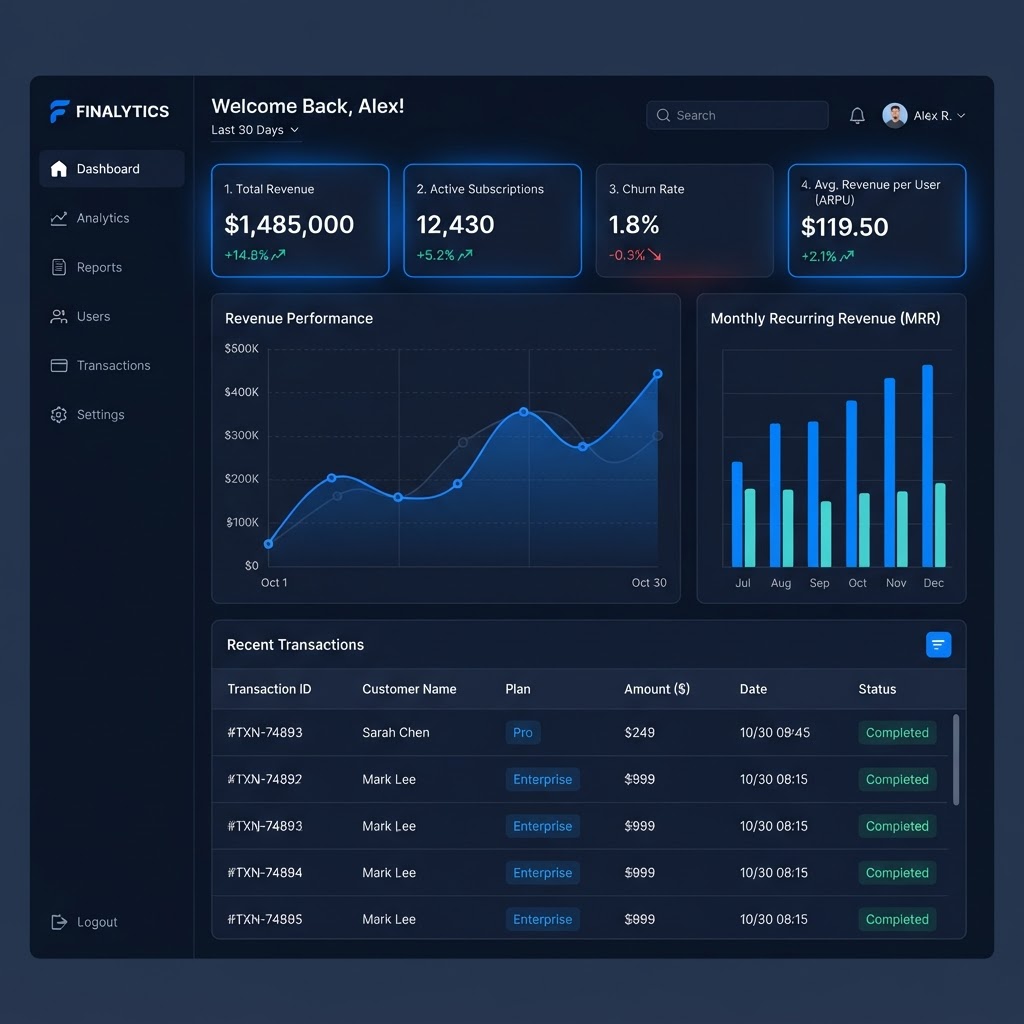Expand the Last 30 Days dropdown
The width and height of the screenshot is (1024, 1024).
(x=256, y=130)
